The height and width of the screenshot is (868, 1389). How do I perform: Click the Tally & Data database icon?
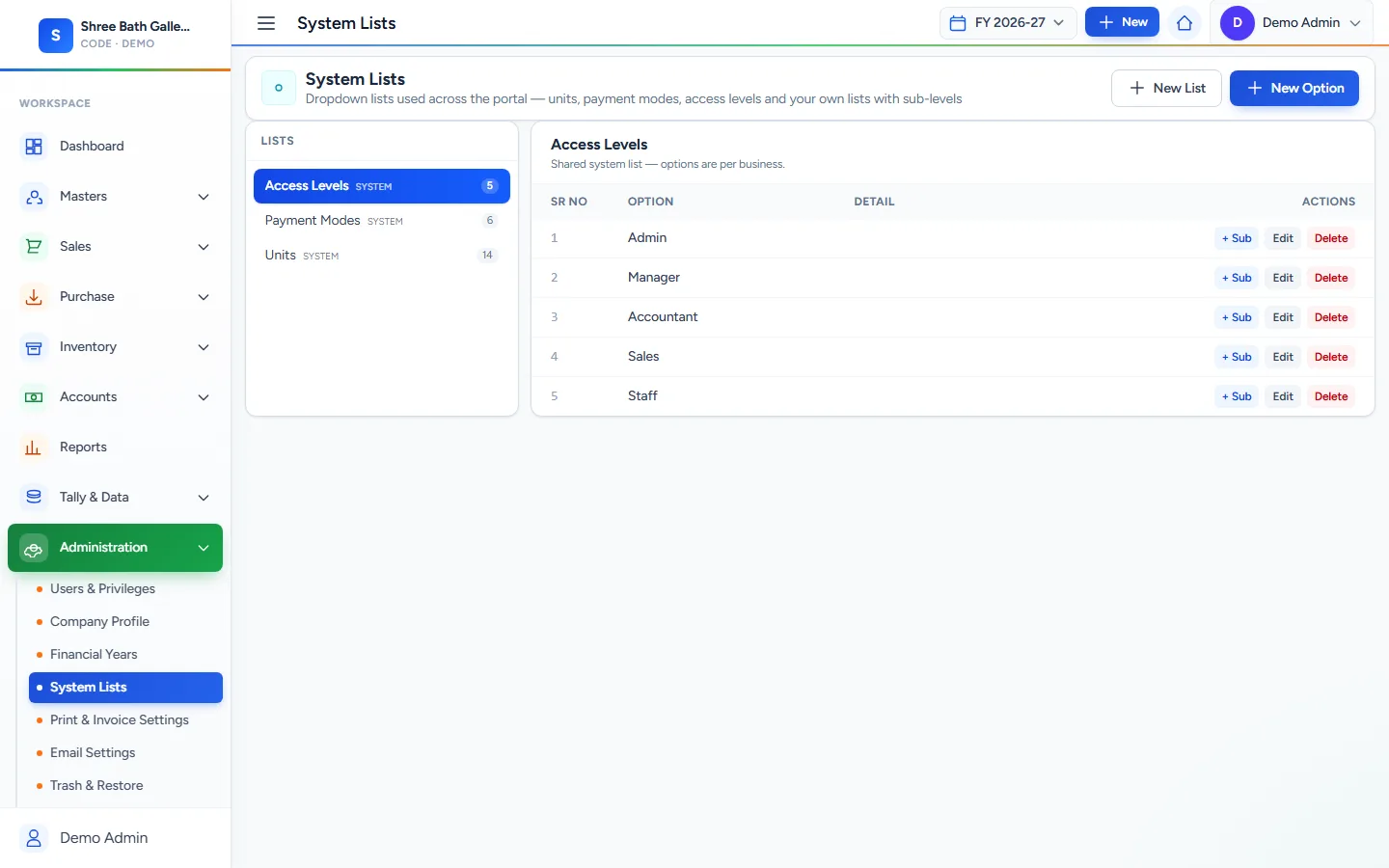34,498
